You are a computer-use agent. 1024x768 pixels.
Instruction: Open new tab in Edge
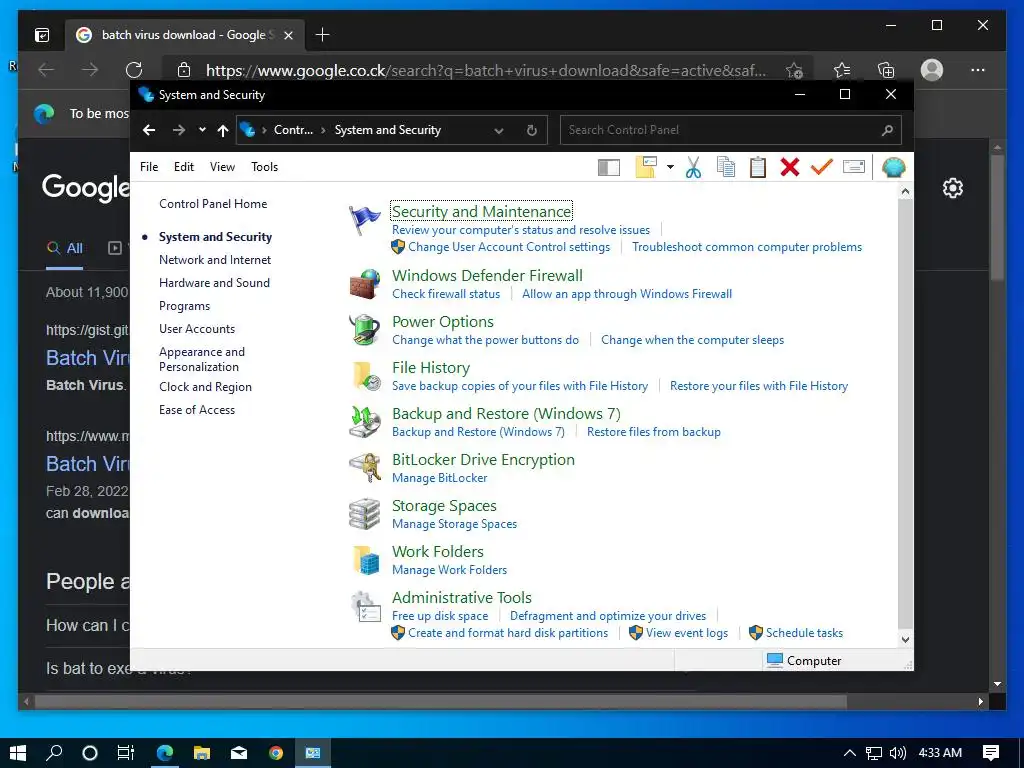pos(322,35)
